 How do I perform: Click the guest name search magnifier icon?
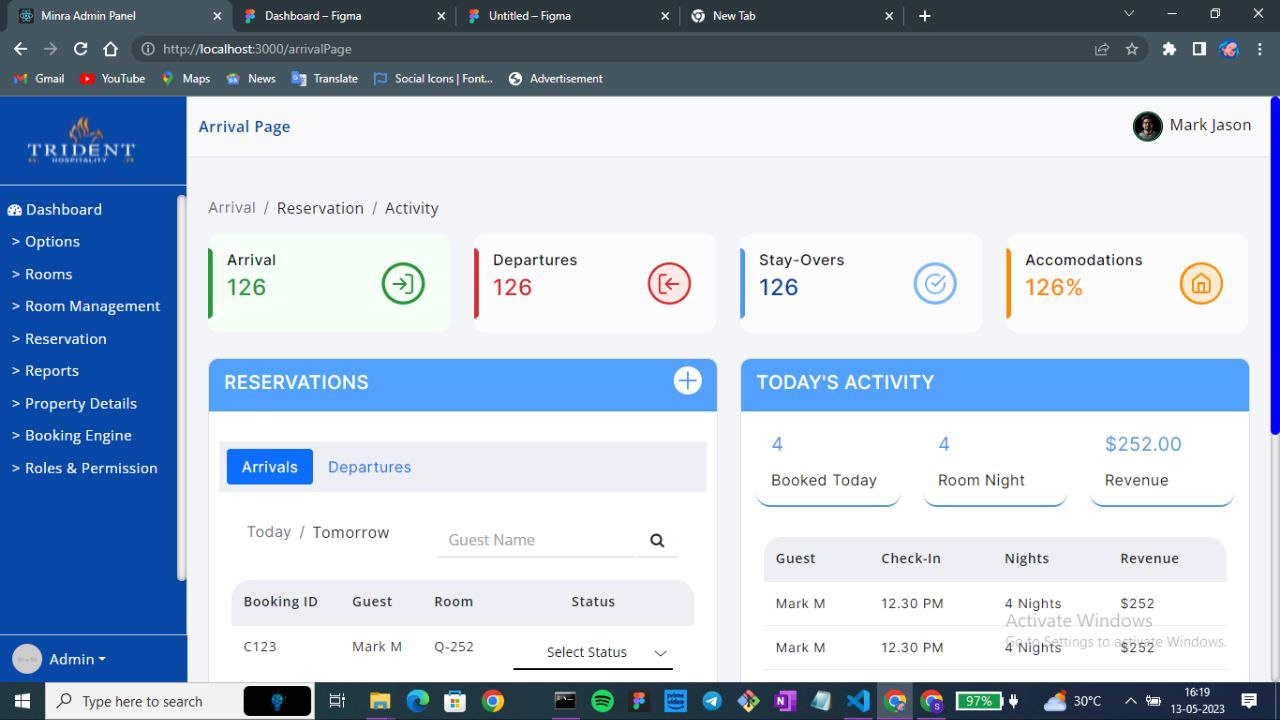tap(657, 541)
